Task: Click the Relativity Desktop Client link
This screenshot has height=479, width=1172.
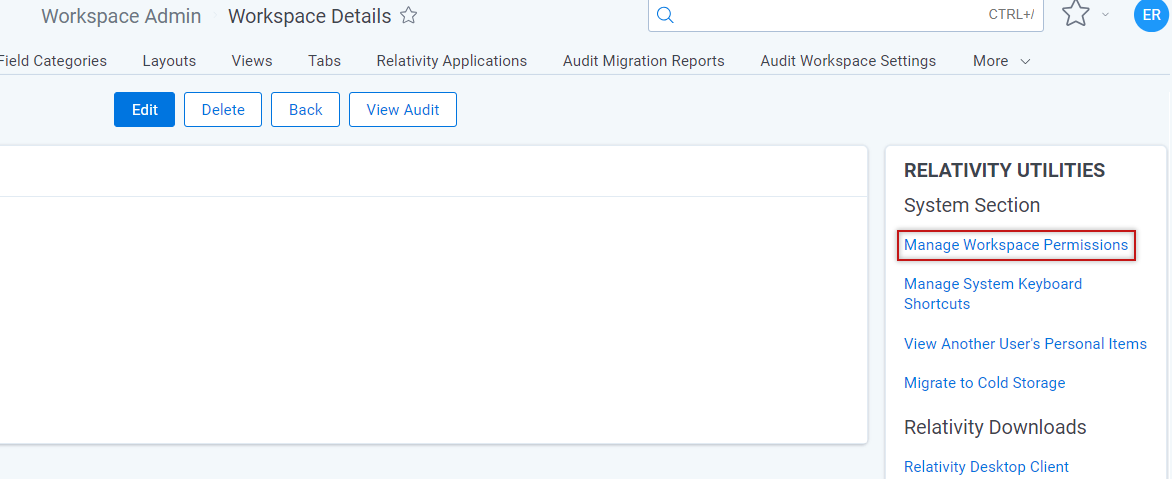Action: pos(986,466)
